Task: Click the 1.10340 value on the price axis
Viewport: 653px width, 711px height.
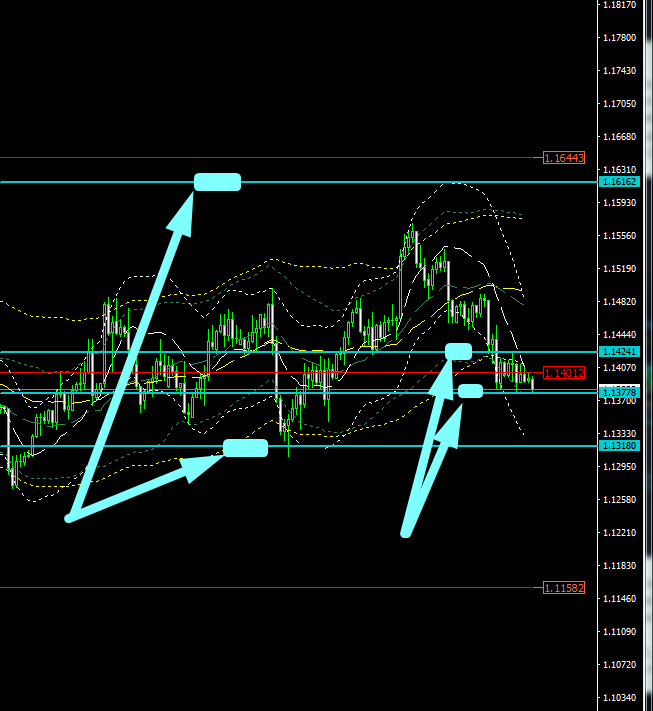Action: point(621,697)
